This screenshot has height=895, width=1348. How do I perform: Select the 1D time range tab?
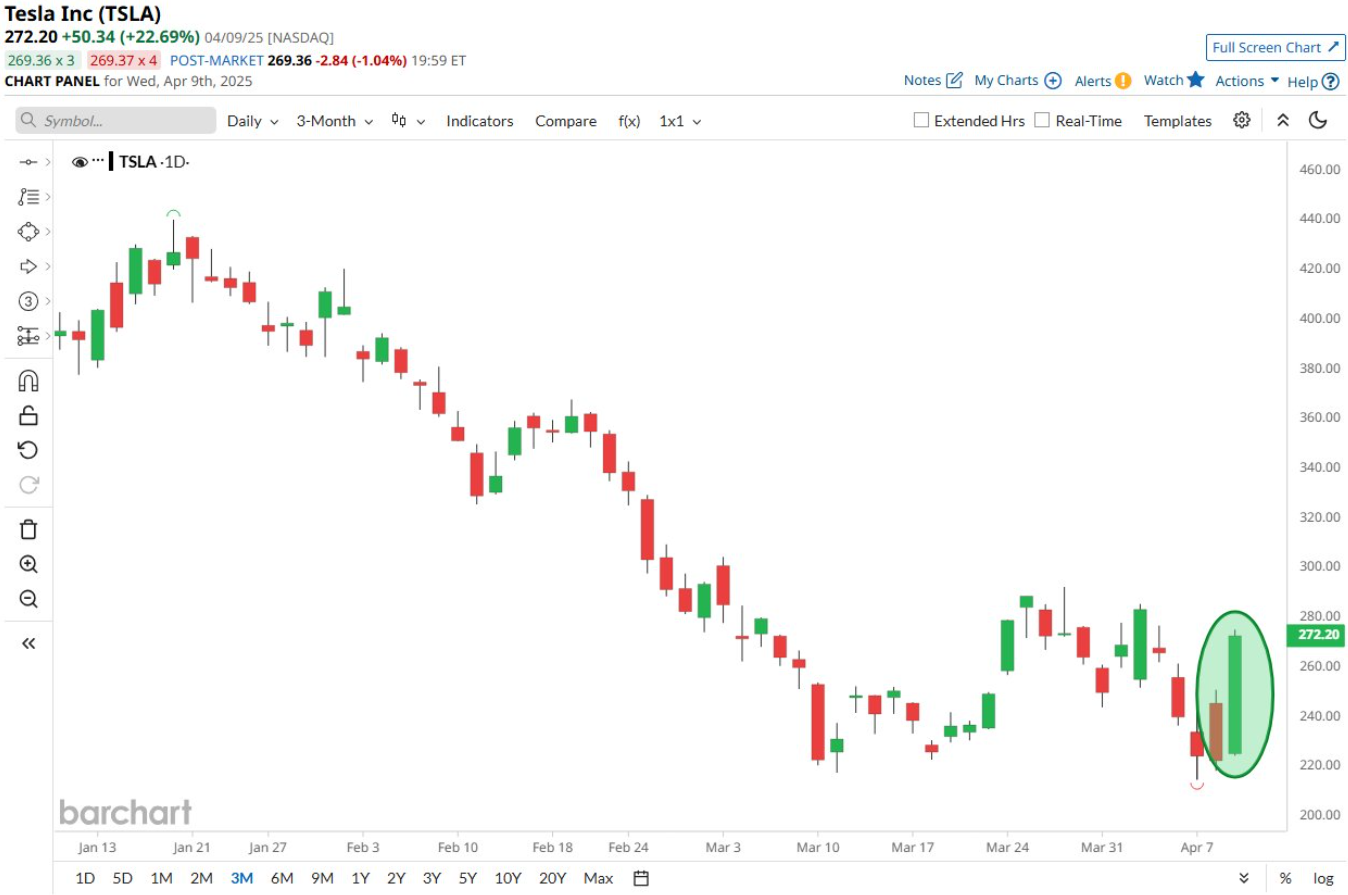click(86, 878)
